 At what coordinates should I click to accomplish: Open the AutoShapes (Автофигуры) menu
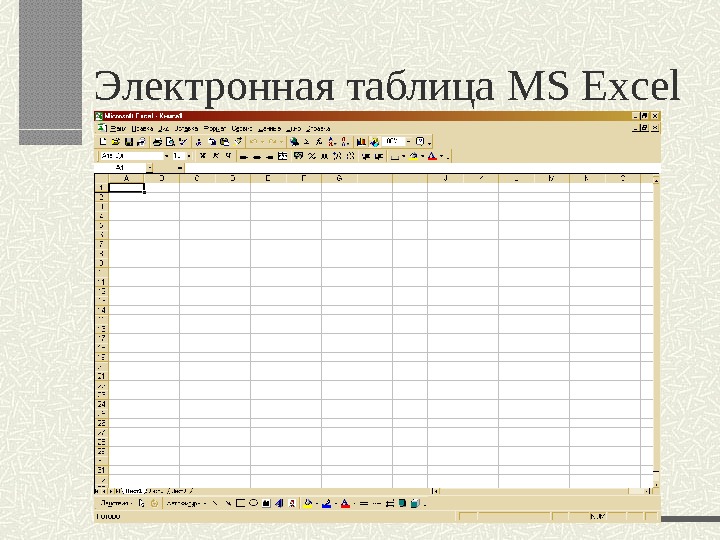tap(186, 503)
